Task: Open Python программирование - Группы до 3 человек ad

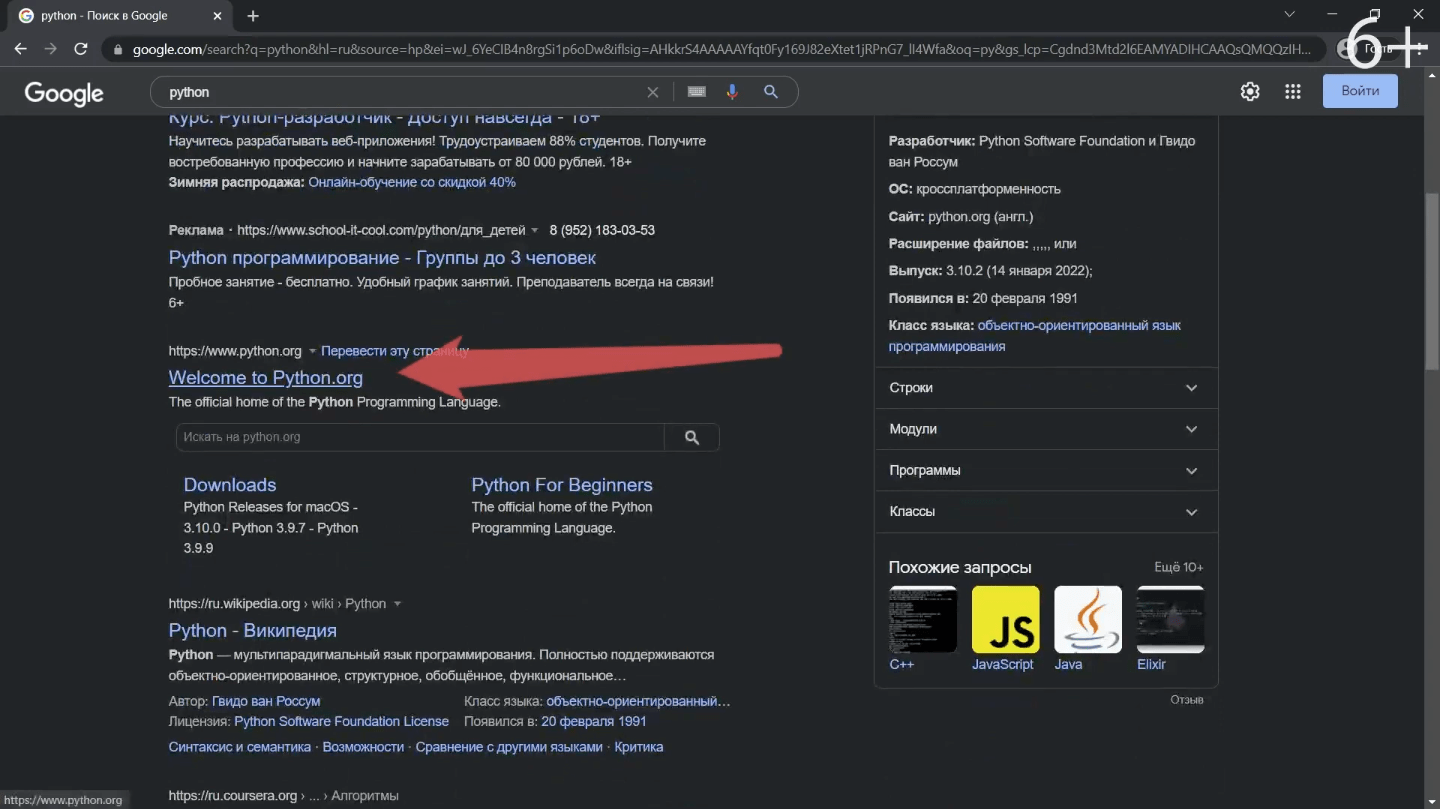Action: coord(382,258)
